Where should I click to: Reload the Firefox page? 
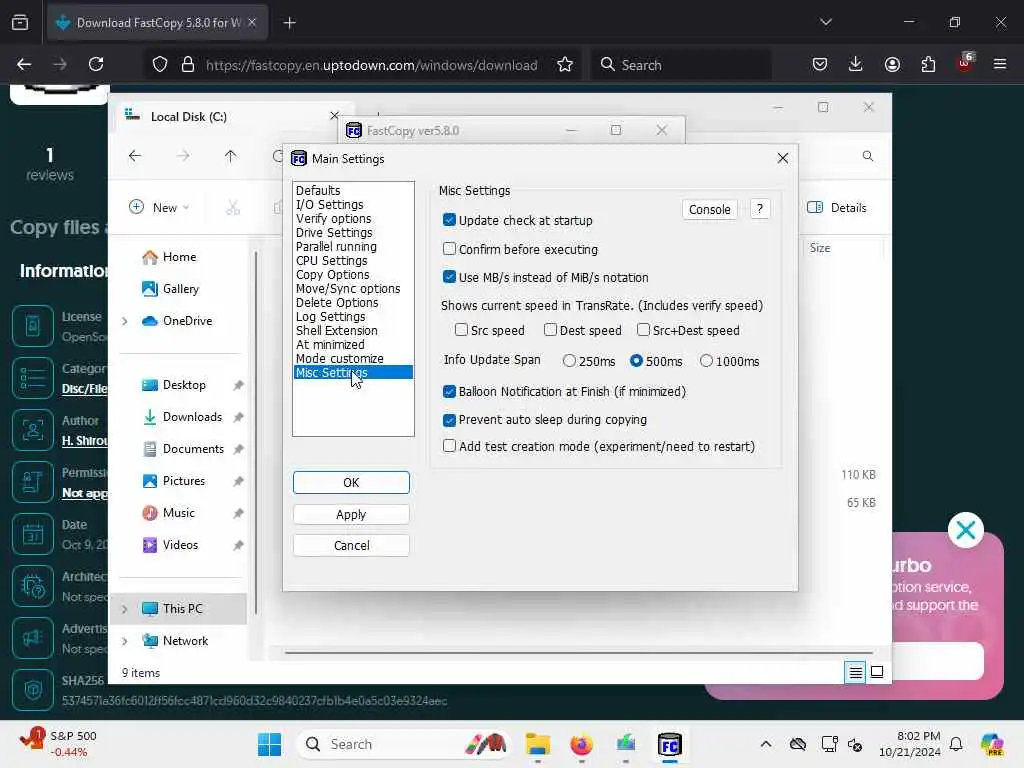click(x=96, y=64)
